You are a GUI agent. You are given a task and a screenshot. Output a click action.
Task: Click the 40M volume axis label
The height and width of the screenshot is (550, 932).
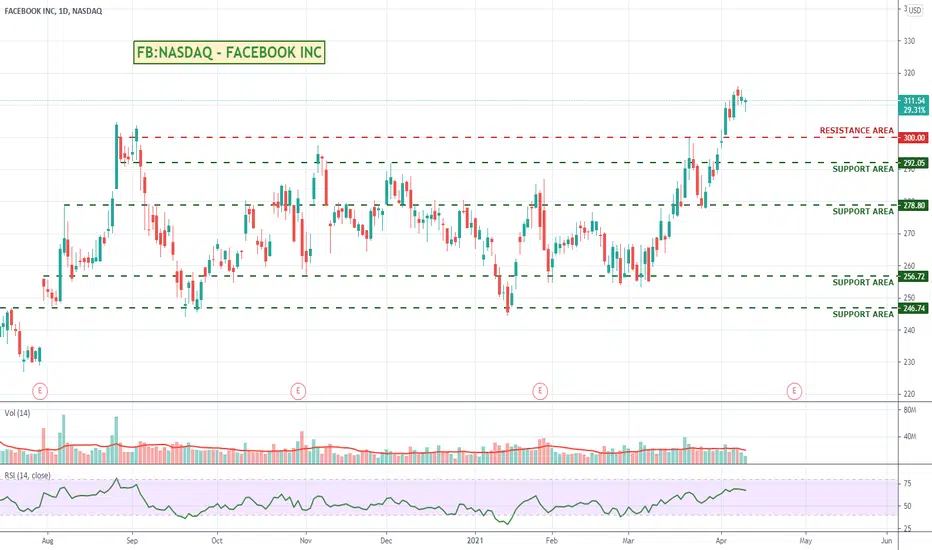pos(909,436)
